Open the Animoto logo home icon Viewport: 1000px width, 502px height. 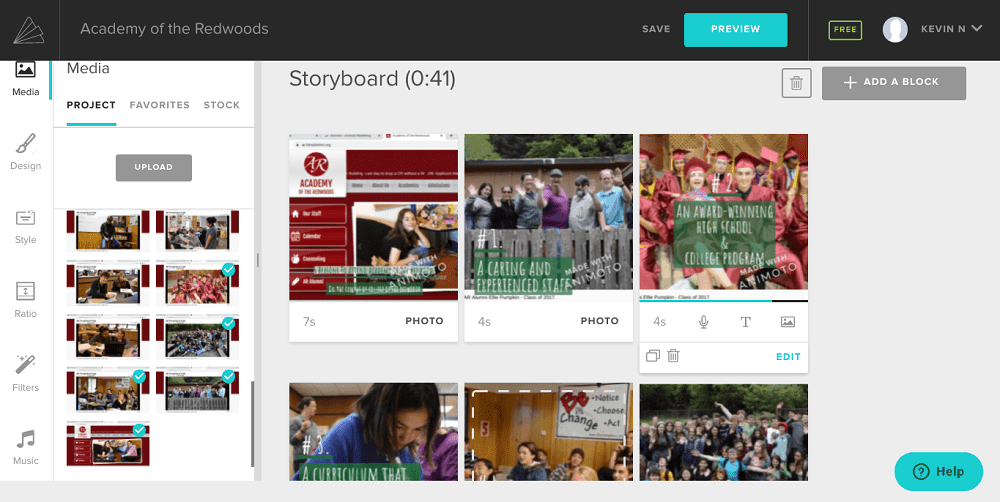[29, 30]
